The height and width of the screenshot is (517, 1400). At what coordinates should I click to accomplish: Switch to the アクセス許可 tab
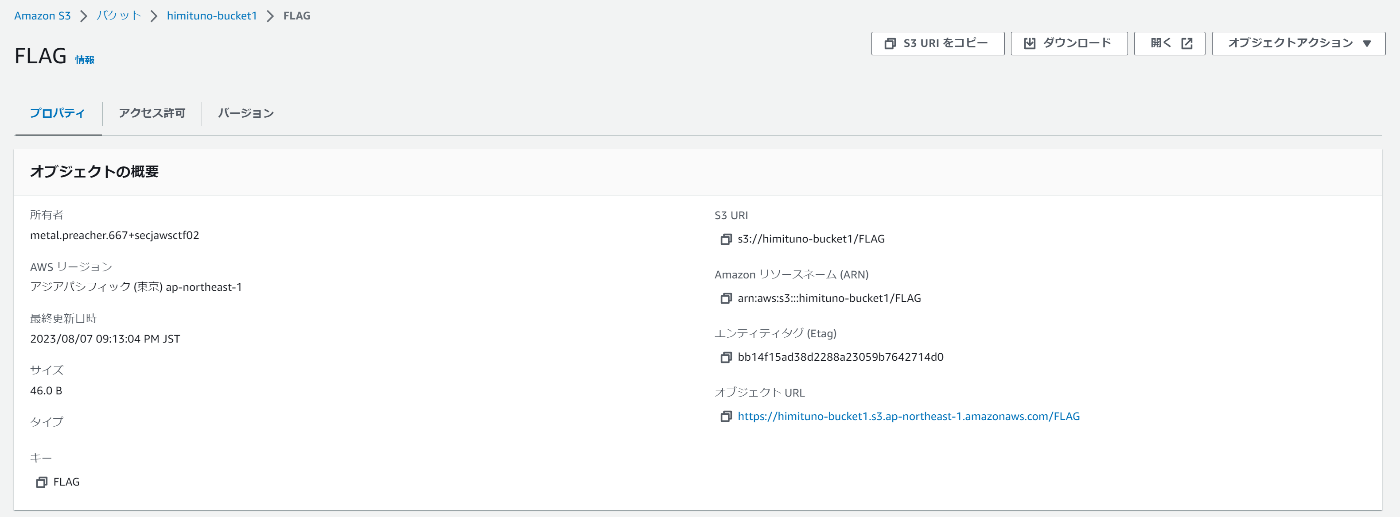point(152,113)
